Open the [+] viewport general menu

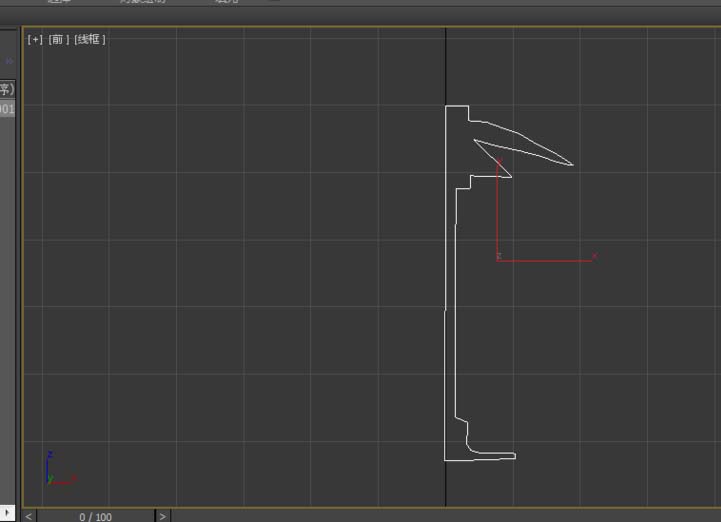click(x=35, y=40)
